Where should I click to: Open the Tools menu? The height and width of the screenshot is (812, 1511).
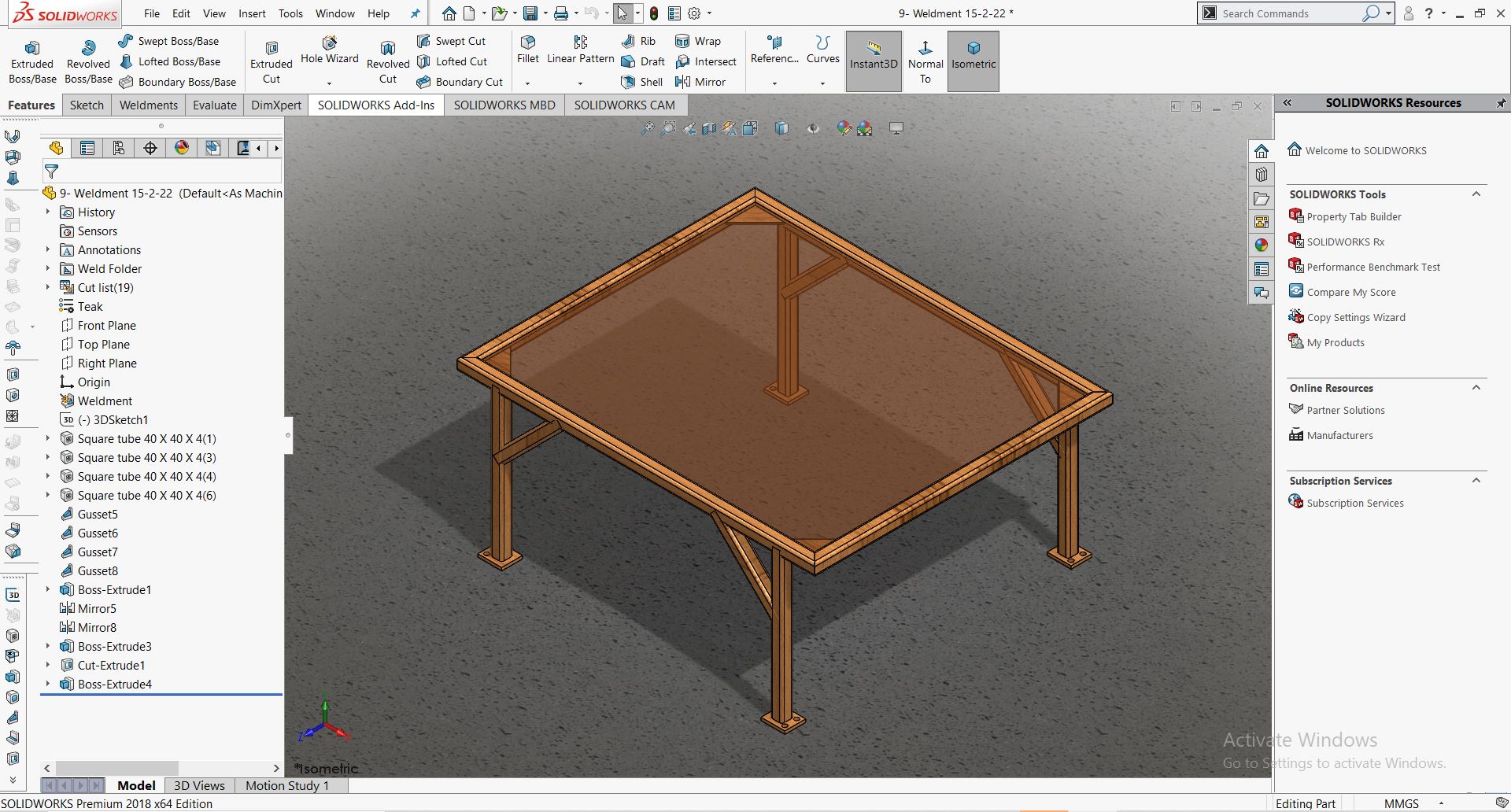(290, 13)
